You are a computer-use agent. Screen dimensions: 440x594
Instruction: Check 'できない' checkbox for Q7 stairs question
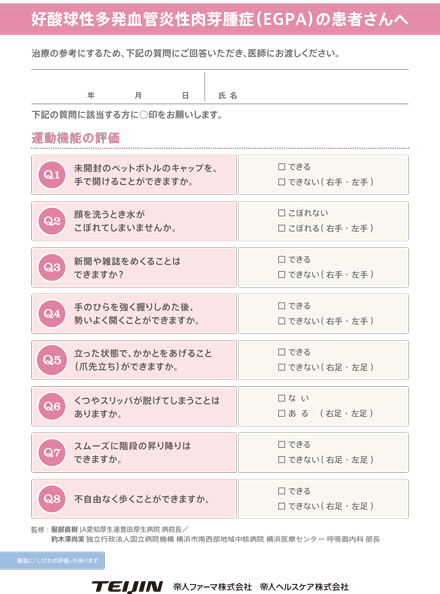[282, 460]
